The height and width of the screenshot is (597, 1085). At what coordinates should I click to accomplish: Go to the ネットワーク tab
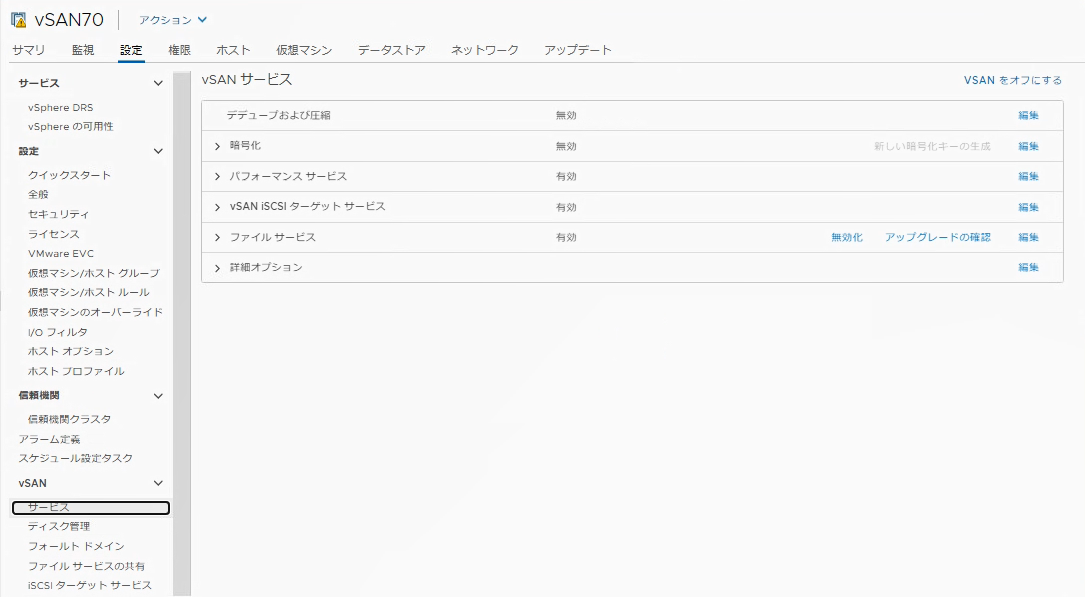[x=484, y=50]
